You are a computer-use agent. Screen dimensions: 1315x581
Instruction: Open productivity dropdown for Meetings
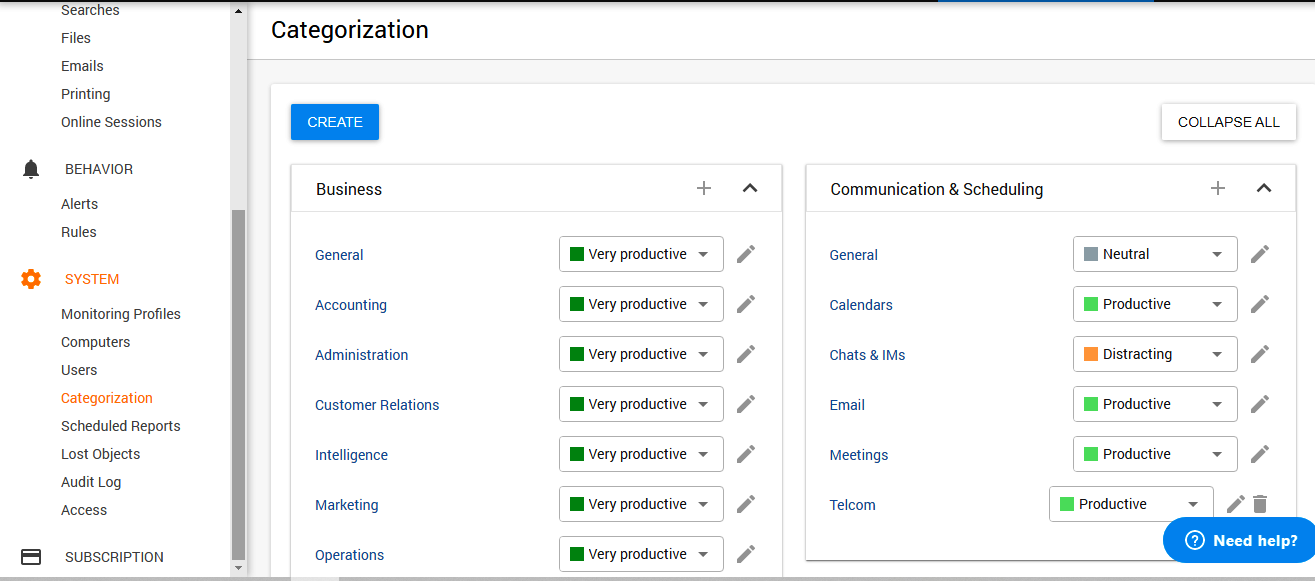click(x=1155, y=454)
